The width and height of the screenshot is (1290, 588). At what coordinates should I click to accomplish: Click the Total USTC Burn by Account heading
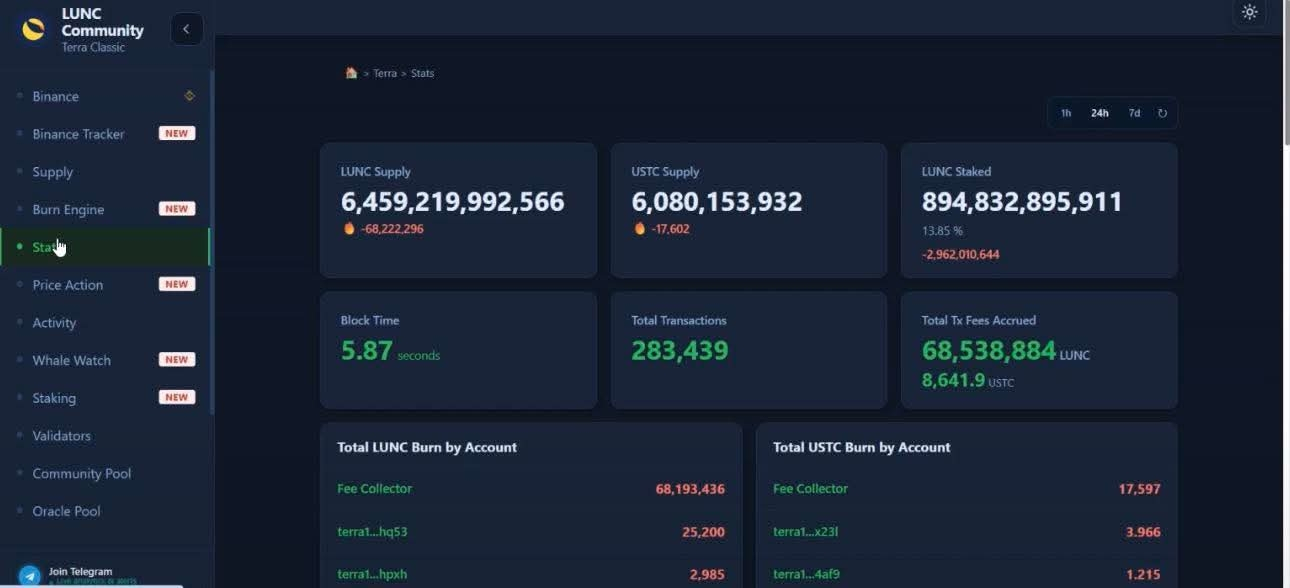[x=862, y=447]
